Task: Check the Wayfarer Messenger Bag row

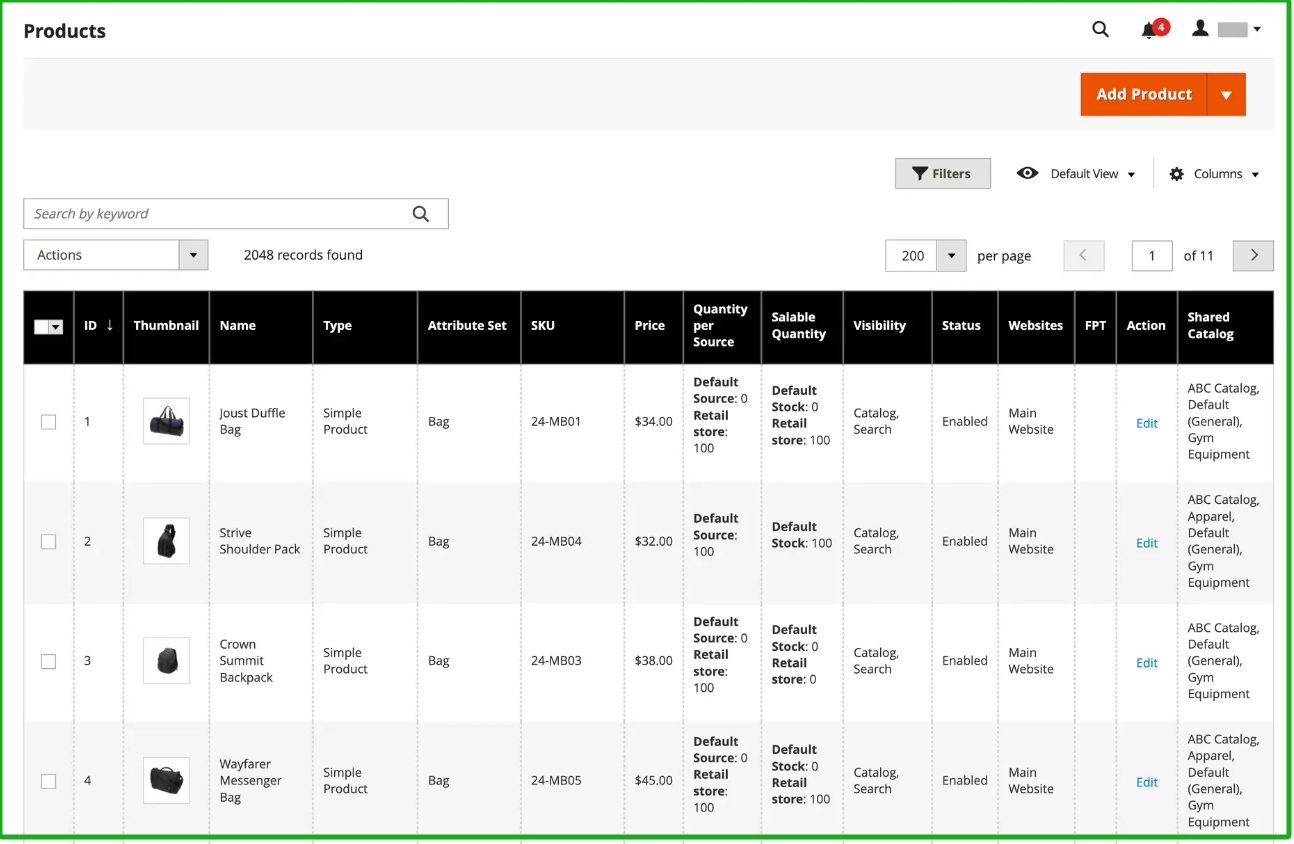Action: pos(48,781)
